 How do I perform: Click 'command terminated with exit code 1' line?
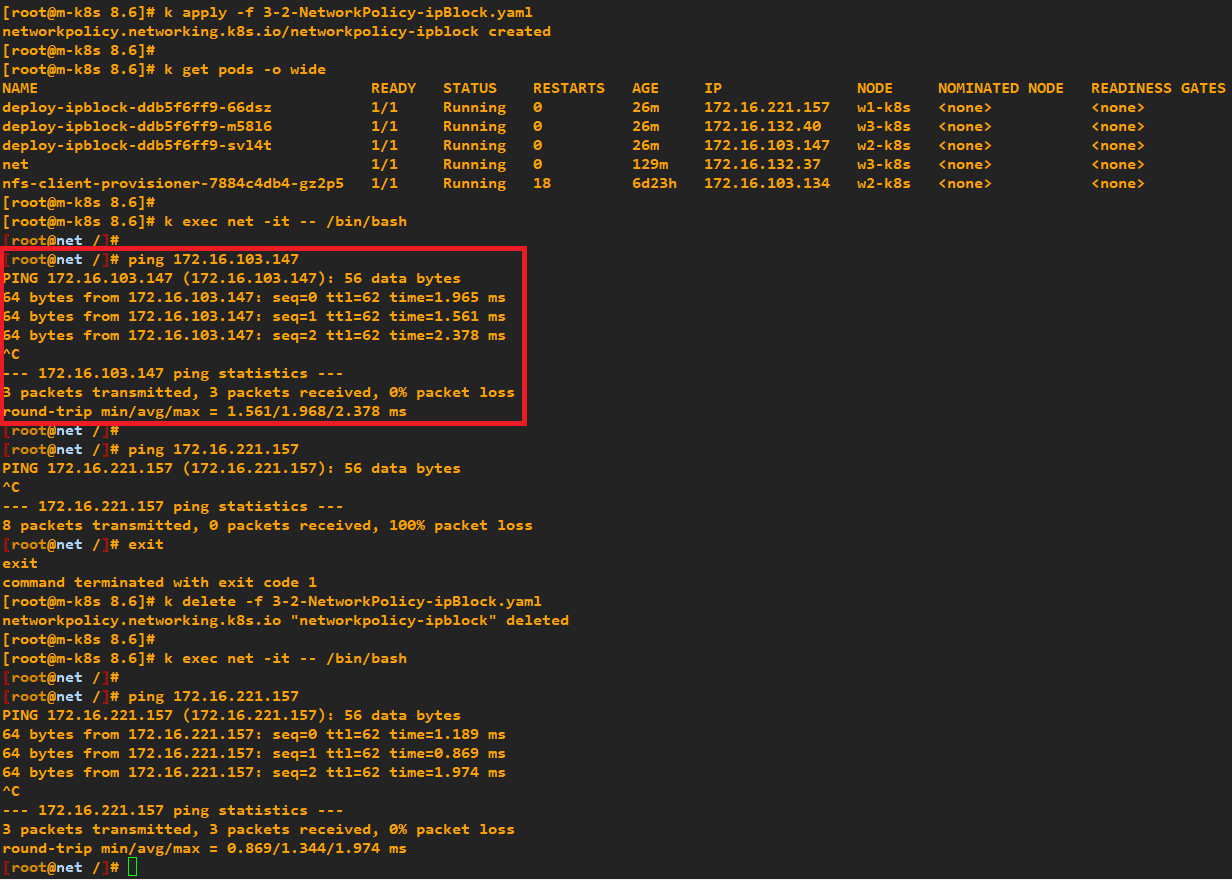tap(159, 582)
